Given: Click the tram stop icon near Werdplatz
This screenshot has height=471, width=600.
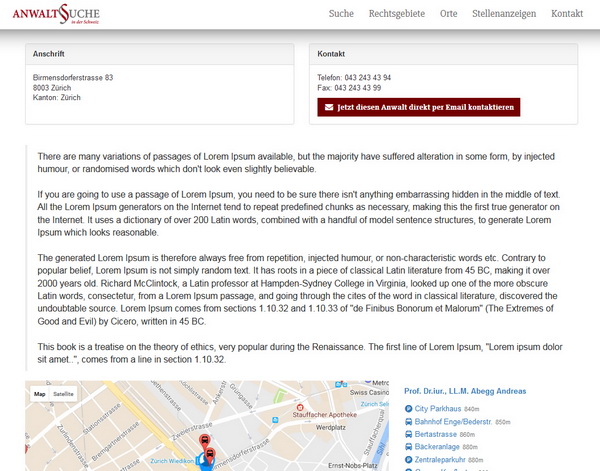Looking at the screenshot, I should tap(275, 420).
